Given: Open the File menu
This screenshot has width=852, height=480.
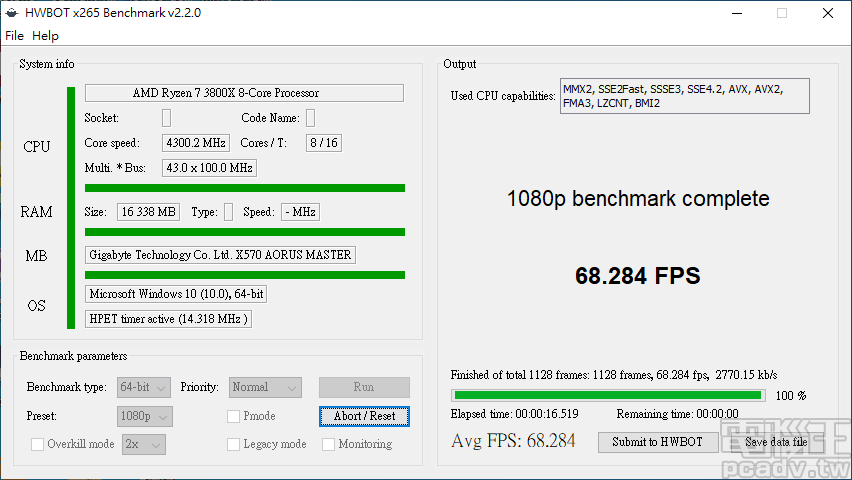Looking at the screenshot, I should (14, 36).
